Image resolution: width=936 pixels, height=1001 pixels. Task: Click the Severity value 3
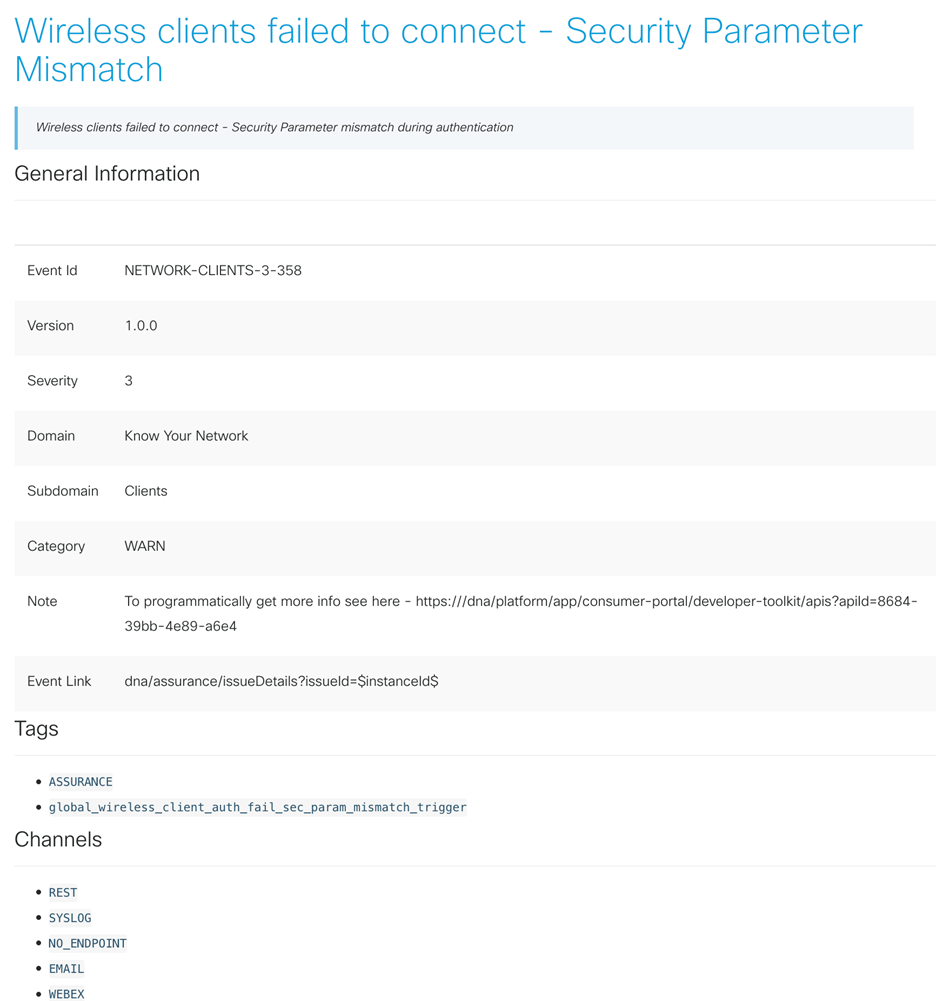(128, 381)
